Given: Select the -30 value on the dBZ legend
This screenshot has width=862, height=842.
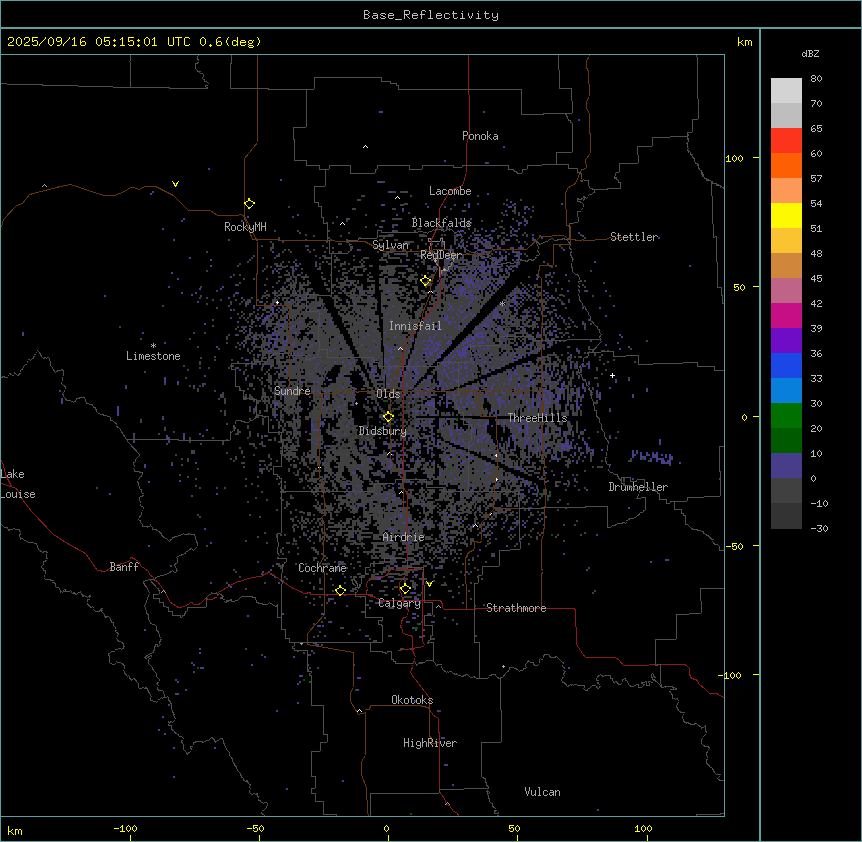Looking at the screenshot, I should (819, 528).
